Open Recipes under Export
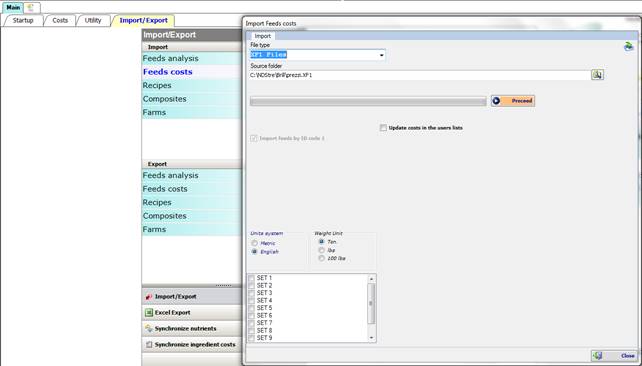This screenshot has height=366, width=642. tap(192, 203)
